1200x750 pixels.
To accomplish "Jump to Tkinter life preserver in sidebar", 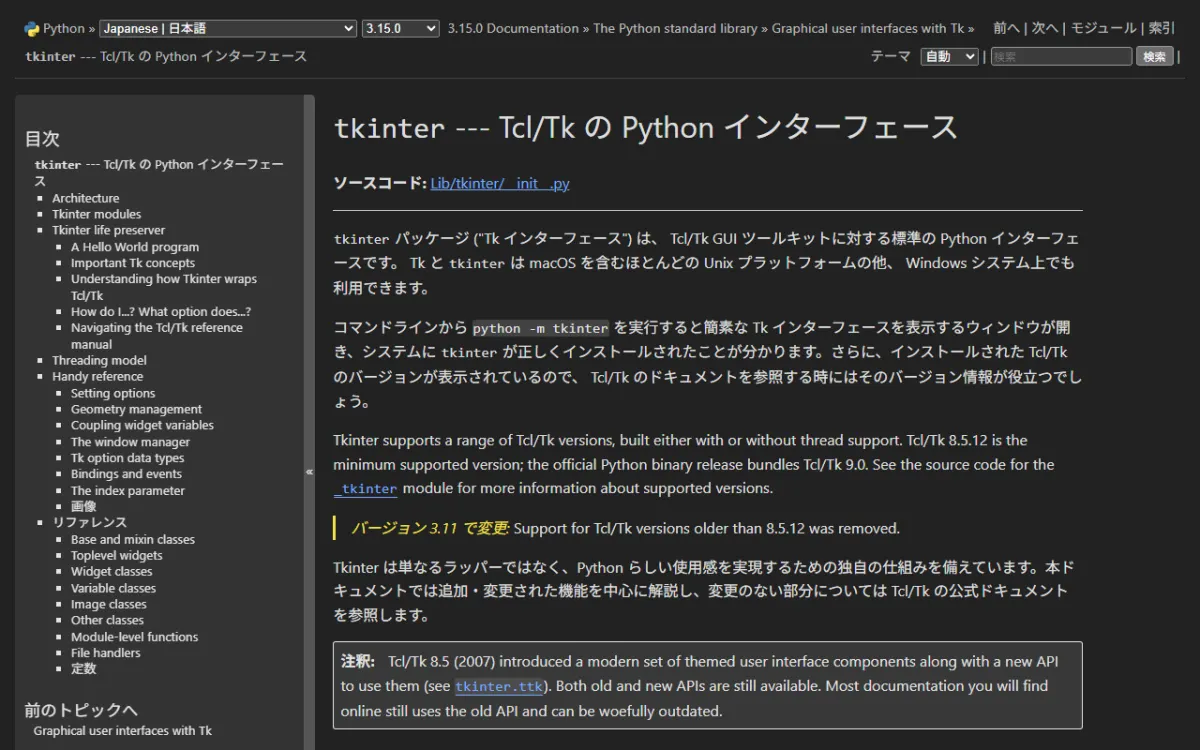I will (x=109, y=230).
